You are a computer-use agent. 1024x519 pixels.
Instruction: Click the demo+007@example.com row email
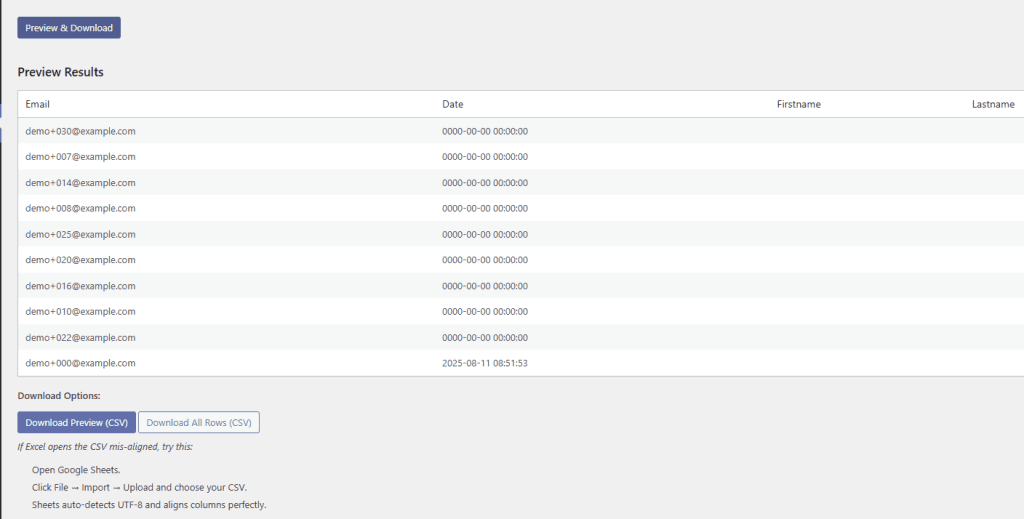(x=80, y=157)
